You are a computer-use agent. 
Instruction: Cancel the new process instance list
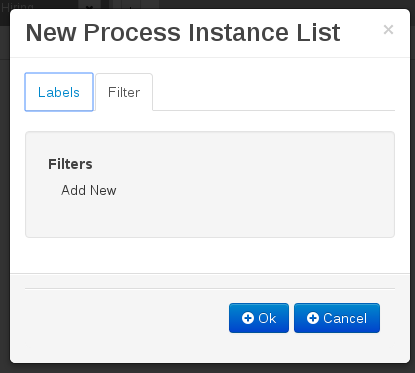point(337,318)
